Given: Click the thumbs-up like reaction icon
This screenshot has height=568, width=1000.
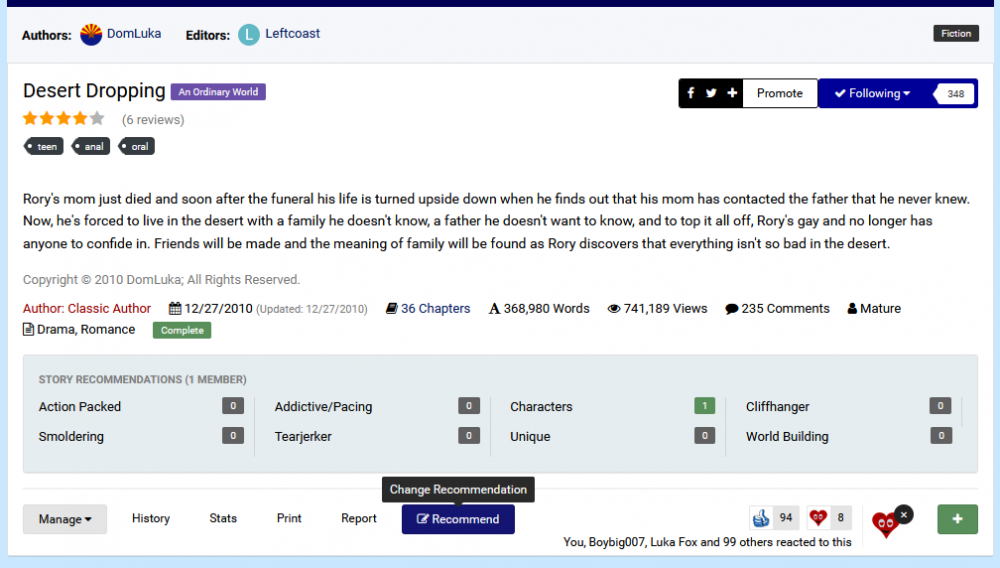Looking at the screenshot, I should pyautogui.click(x=762, y=518).
